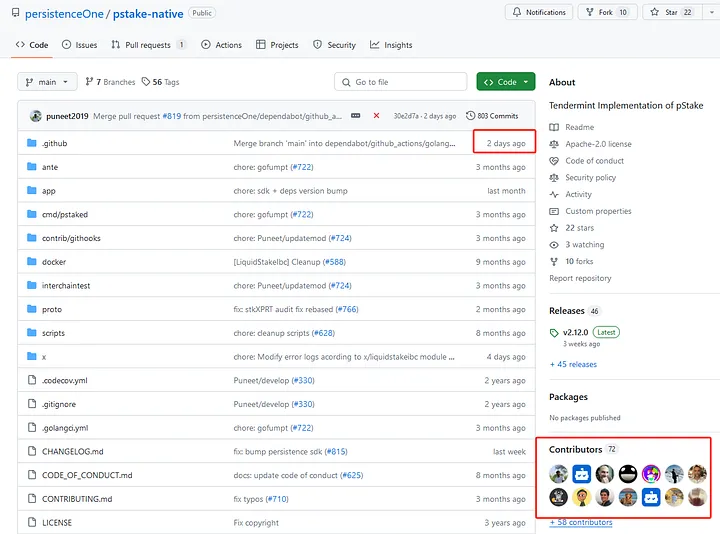Open the Insights tab
Viewport: 720px width, 534px height.
[391, 45]
